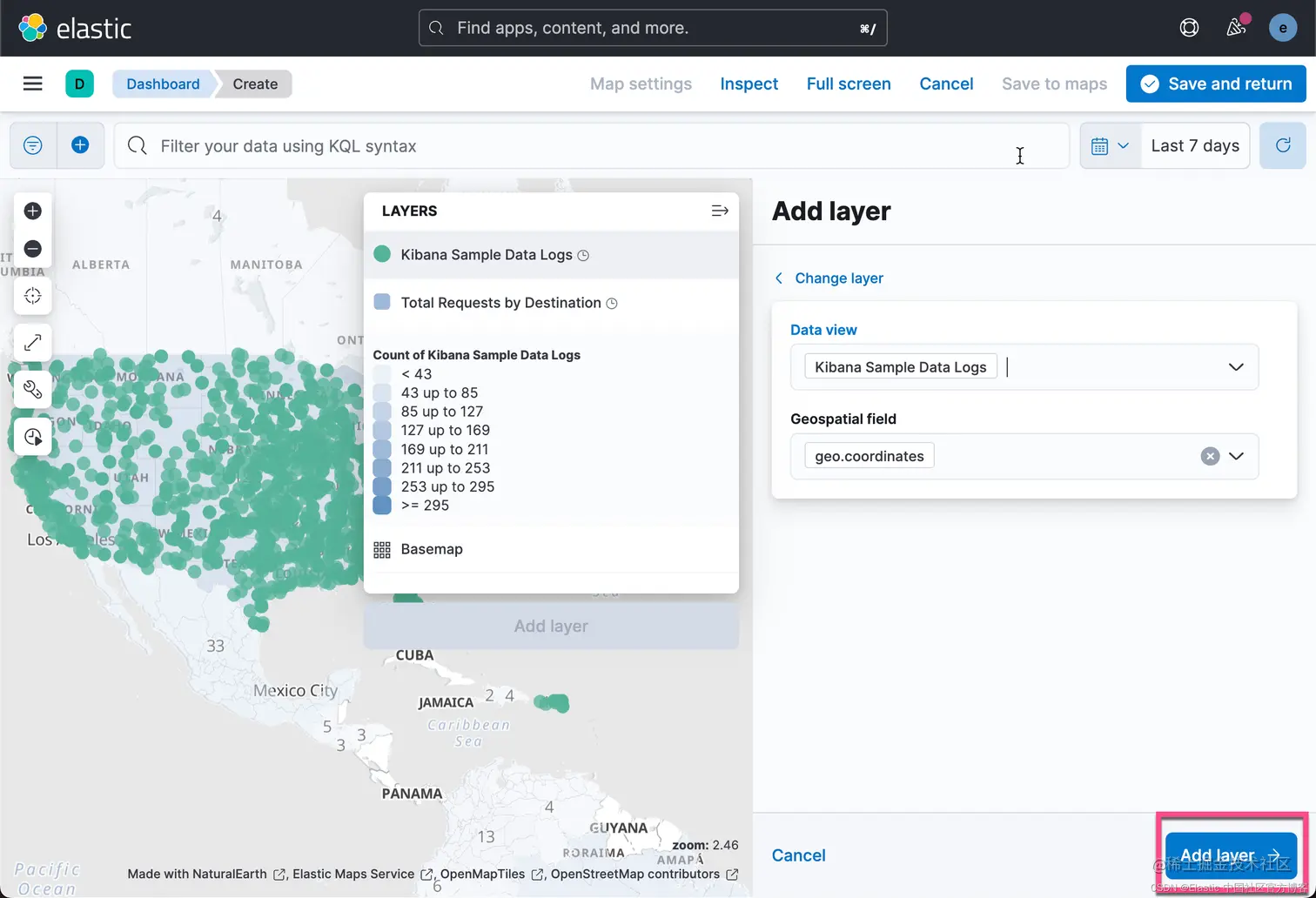Select the Total Requests by Destination layer
Image resolution: width=1316 pixels, height=898 pixels.
(551, 303)
